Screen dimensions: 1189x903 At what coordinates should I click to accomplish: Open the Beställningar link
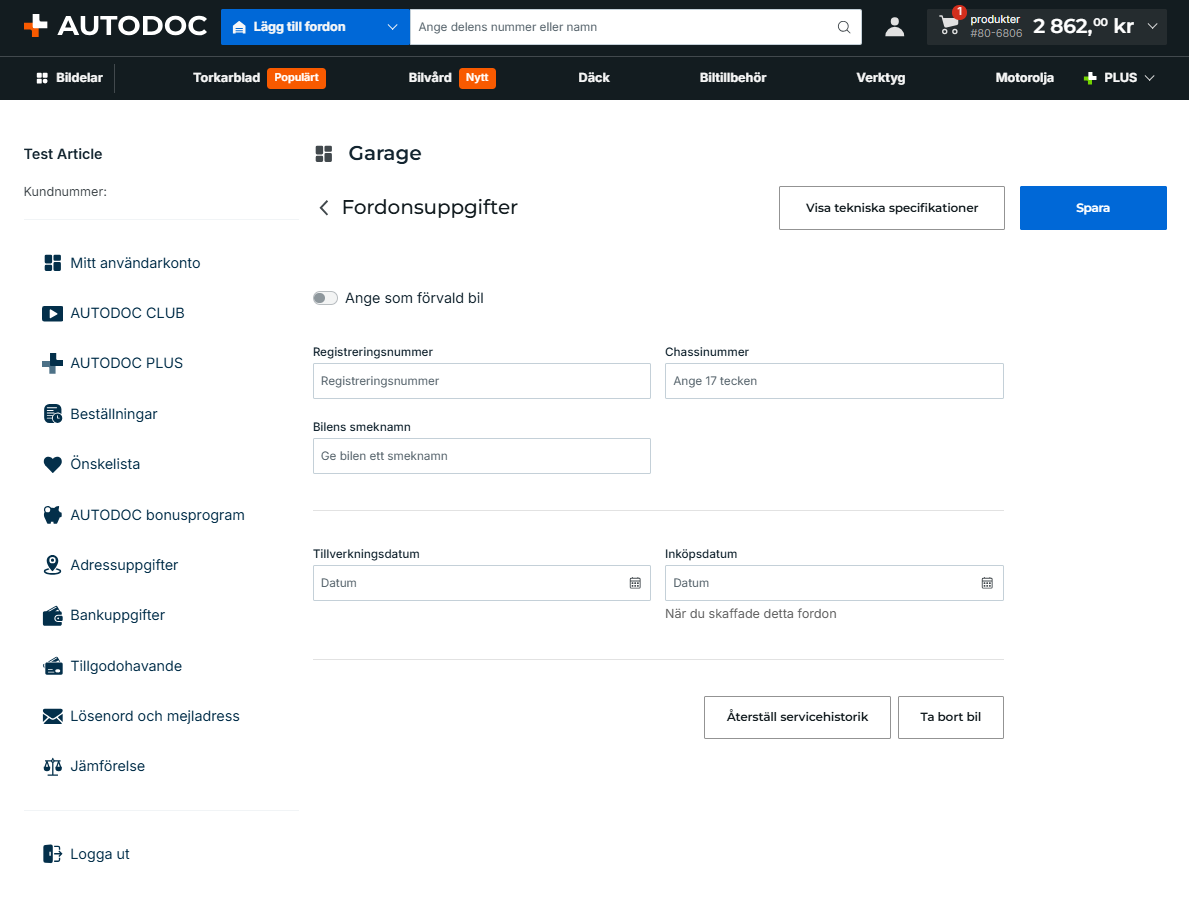(114, 414)
